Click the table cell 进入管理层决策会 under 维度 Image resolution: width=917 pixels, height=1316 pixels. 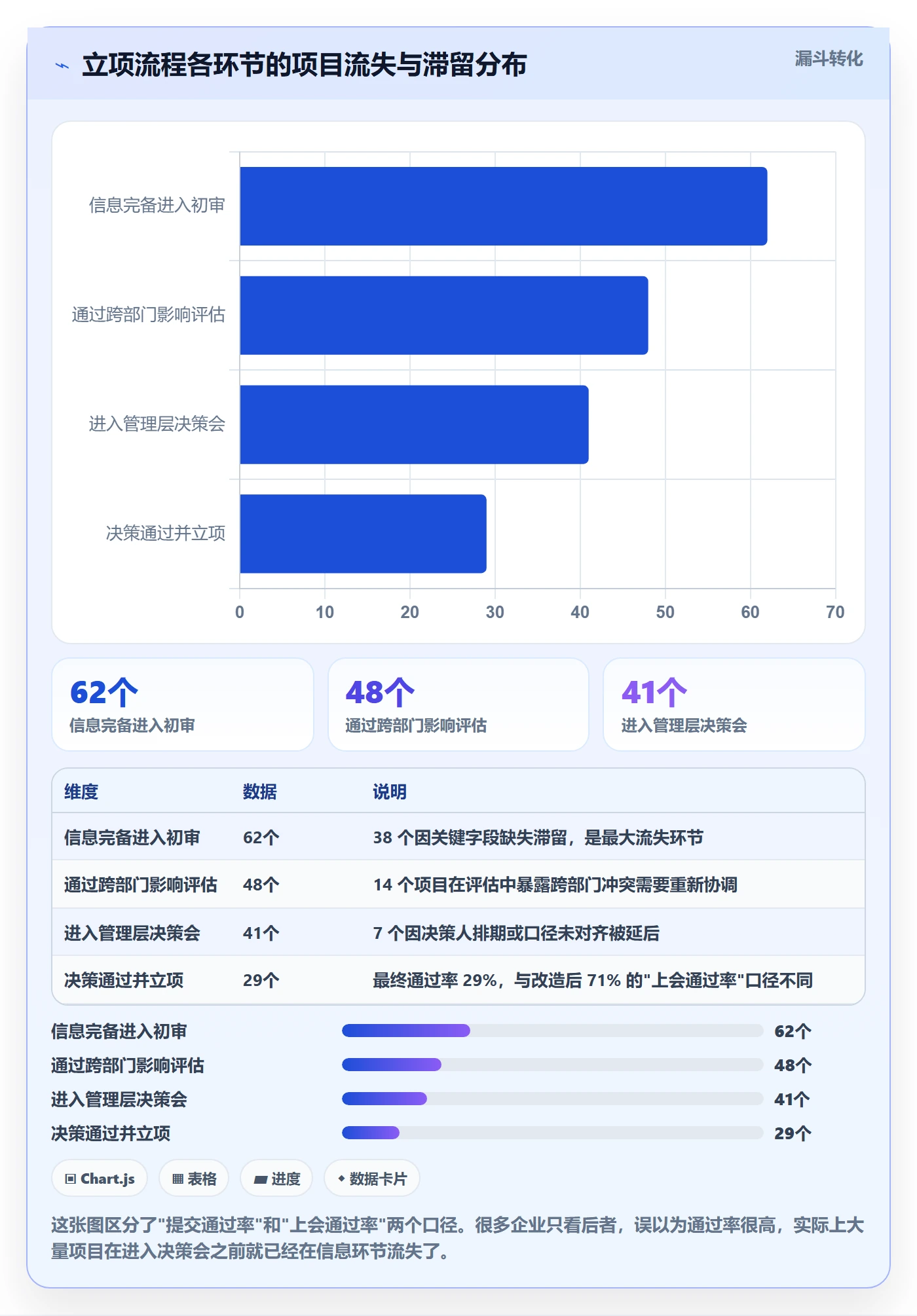(132, 932)
